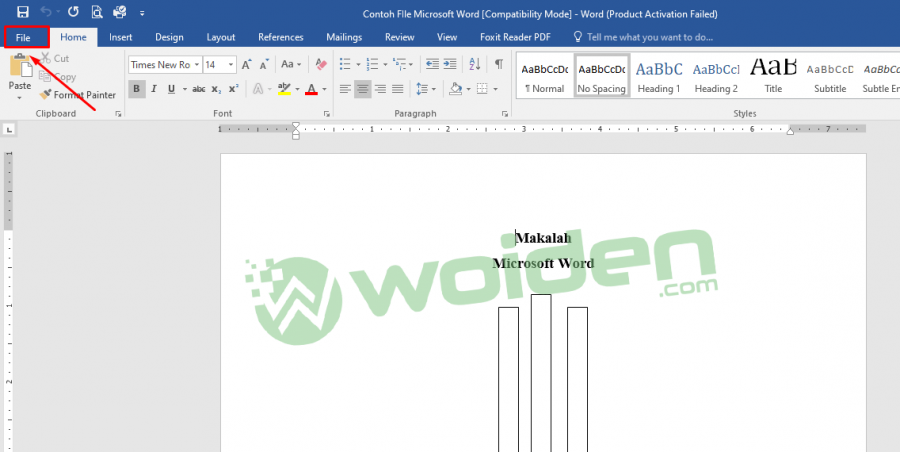This screenshot has height=452, width=900.
Task: Toggle Subscript formatting
Action: coord(216,89)
